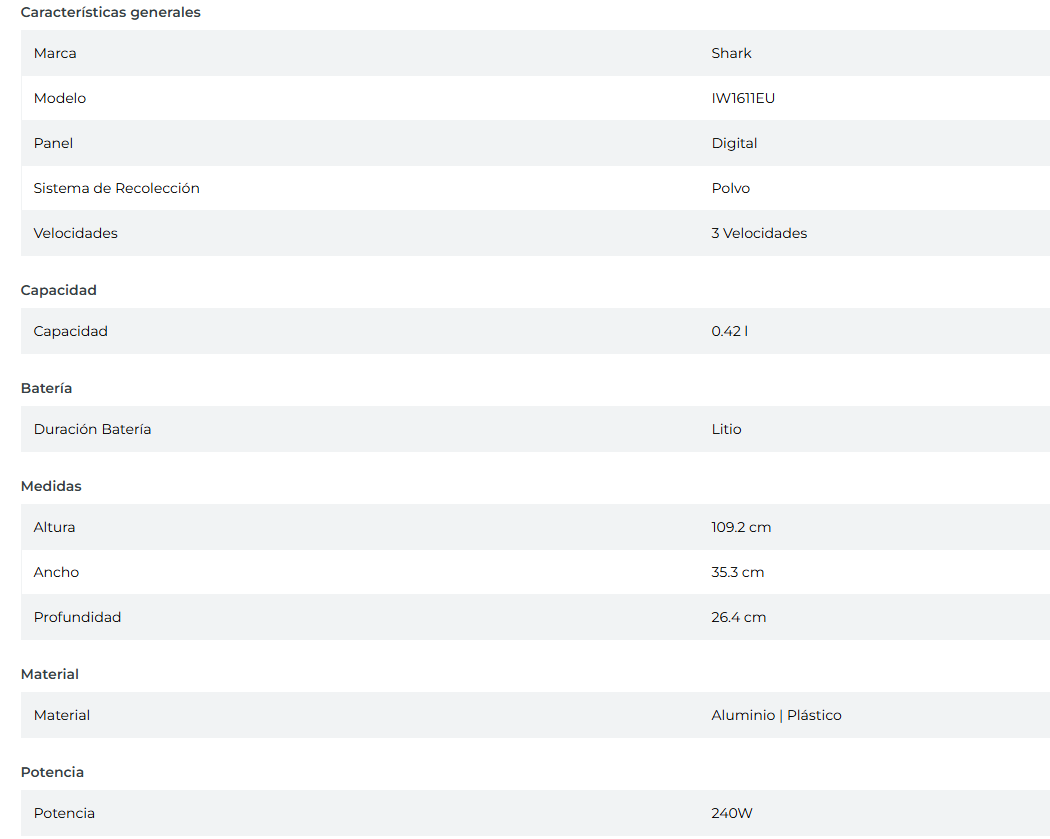Click the Duración Batería label

92,429
